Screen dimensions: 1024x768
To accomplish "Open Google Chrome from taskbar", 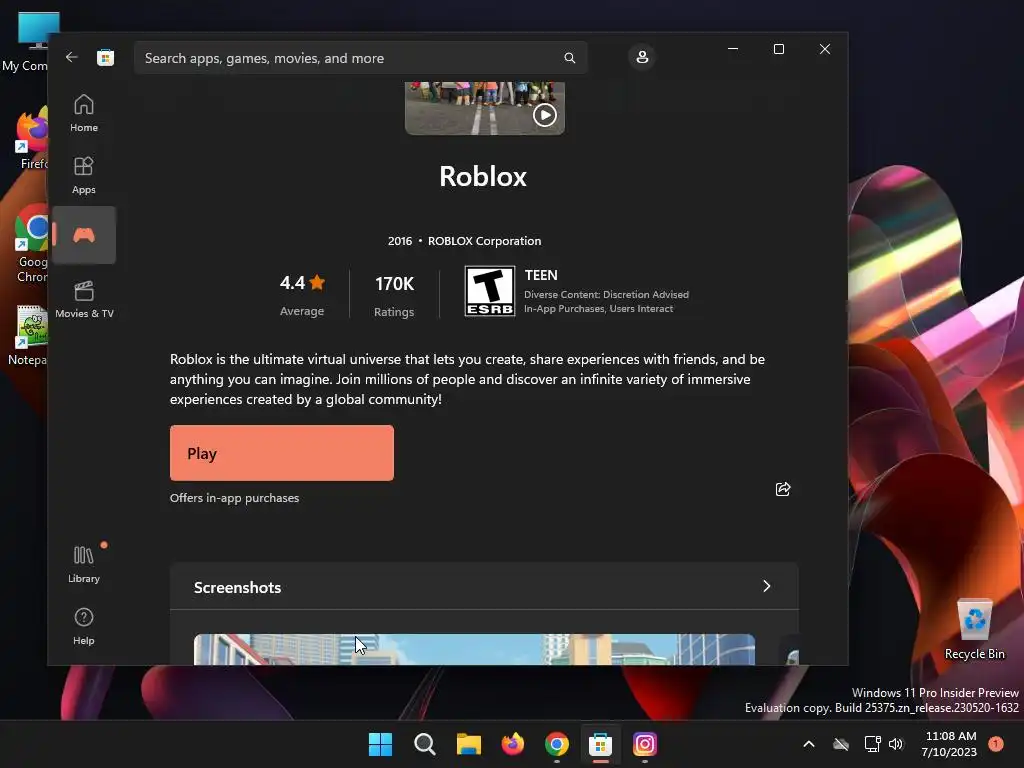I will pyautogui.click(x=556, y=744).
